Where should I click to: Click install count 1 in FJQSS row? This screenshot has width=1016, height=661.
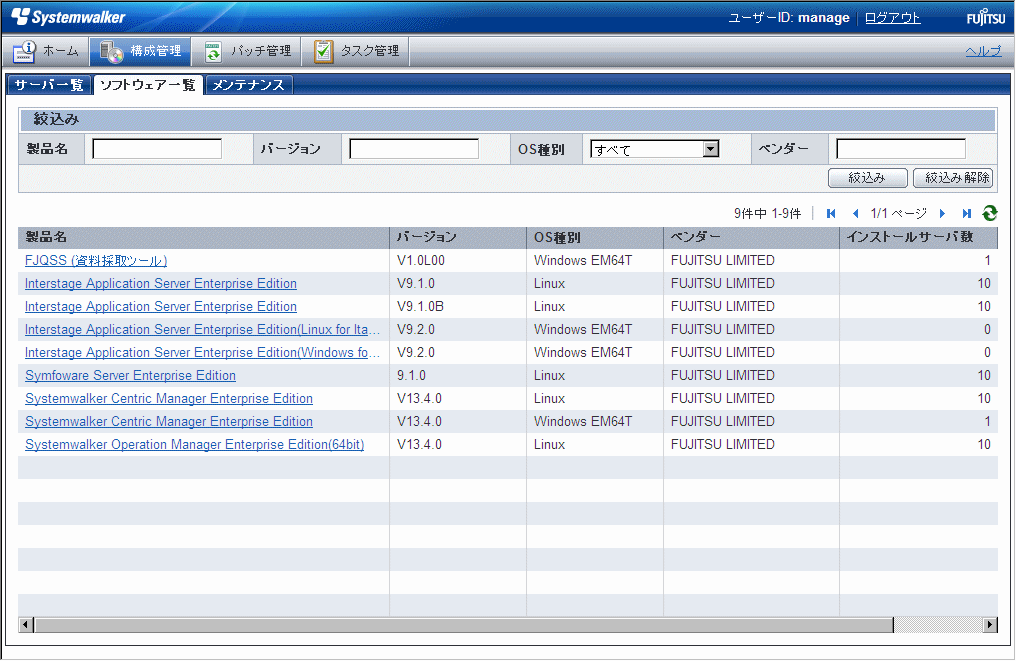pos(987,261)
